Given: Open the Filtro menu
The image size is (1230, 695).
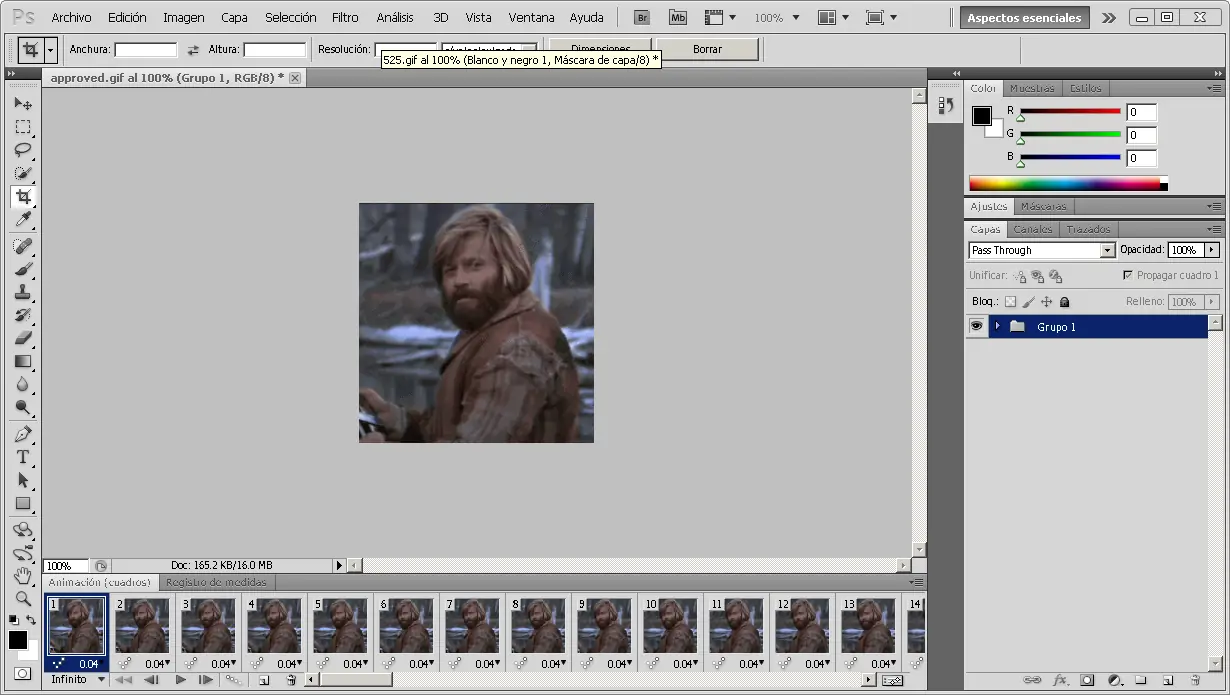Looking at the screenshot, I should point(345,18).
